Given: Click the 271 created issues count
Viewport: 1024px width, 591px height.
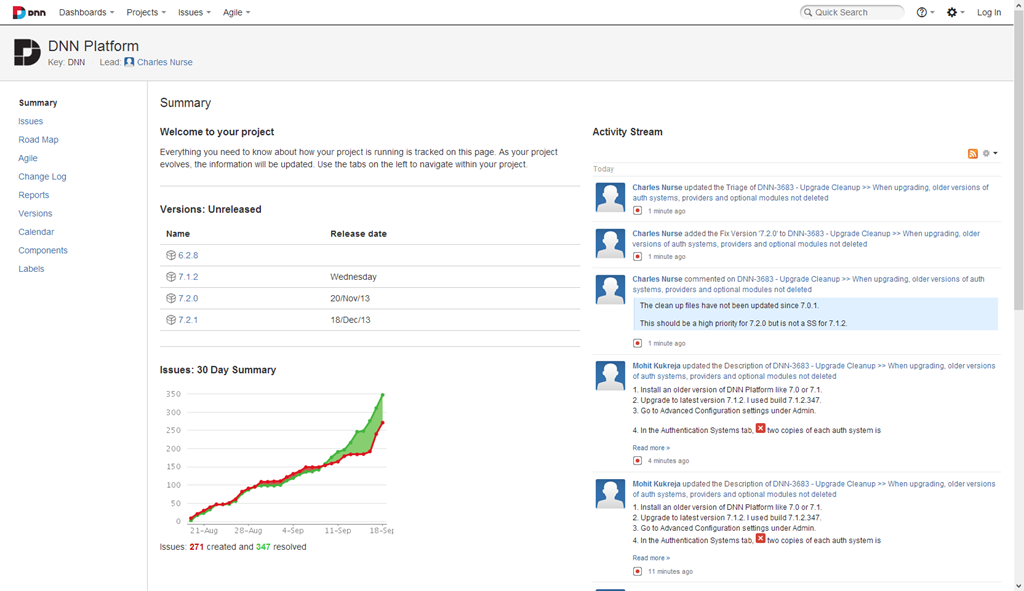Looking at the screenshot, I should point(197,547).
